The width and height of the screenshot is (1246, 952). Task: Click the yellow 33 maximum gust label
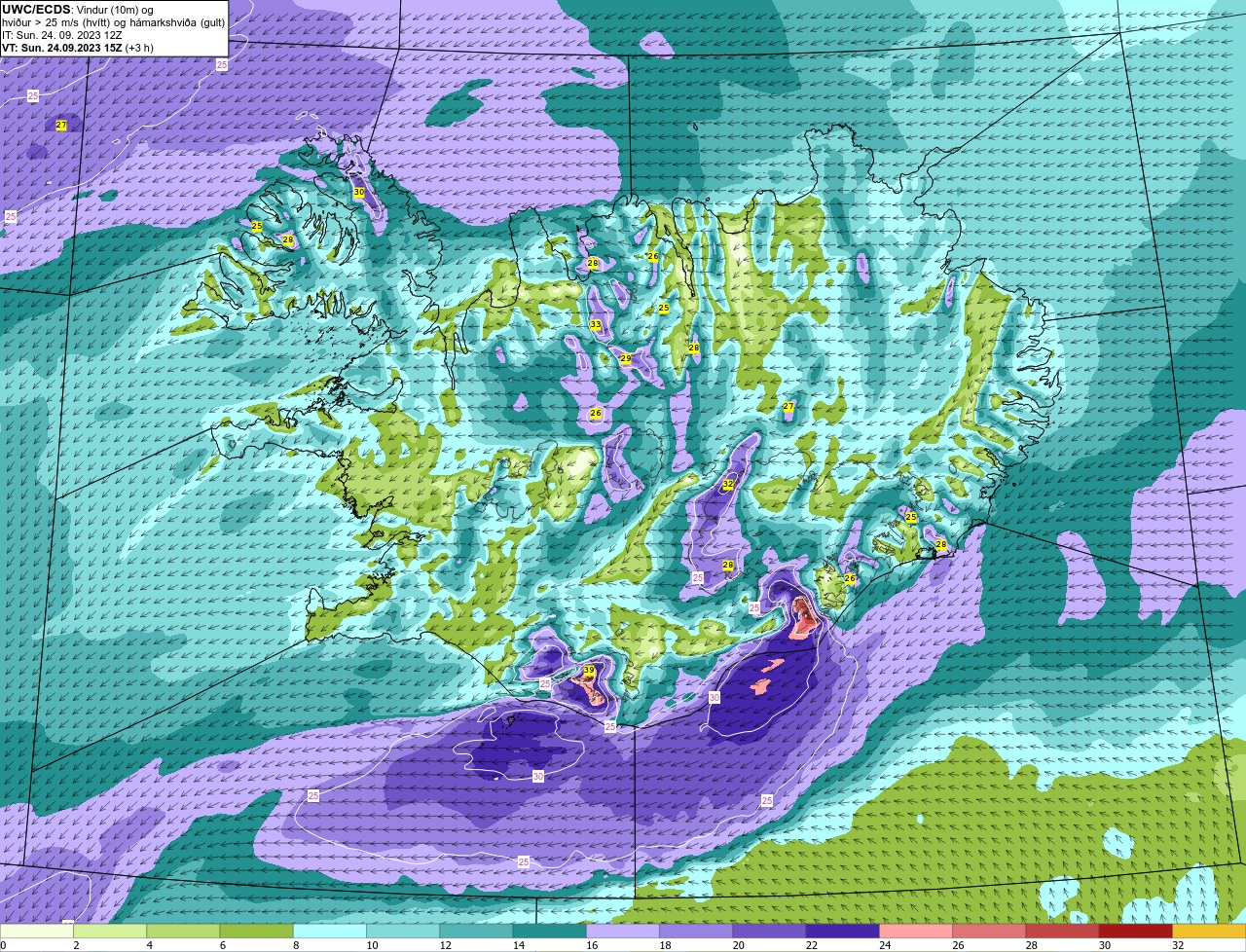(595, 325)
